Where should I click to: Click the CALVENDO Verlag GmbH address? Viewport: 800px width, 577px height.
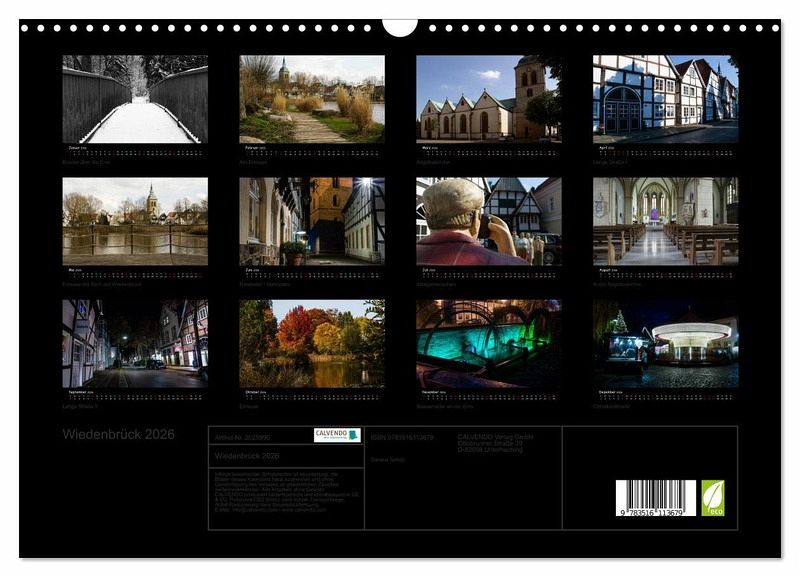(x=495, y=443)
